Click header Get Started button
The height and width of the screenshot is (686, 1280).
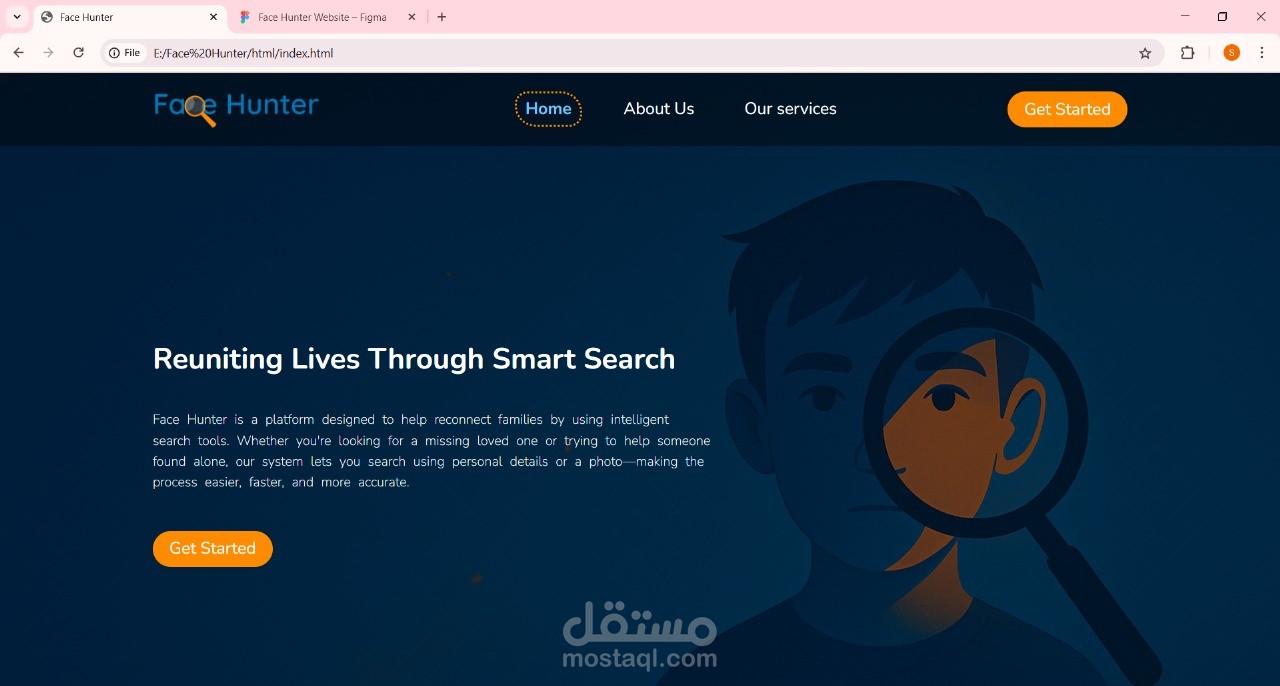coord(1067,109)
